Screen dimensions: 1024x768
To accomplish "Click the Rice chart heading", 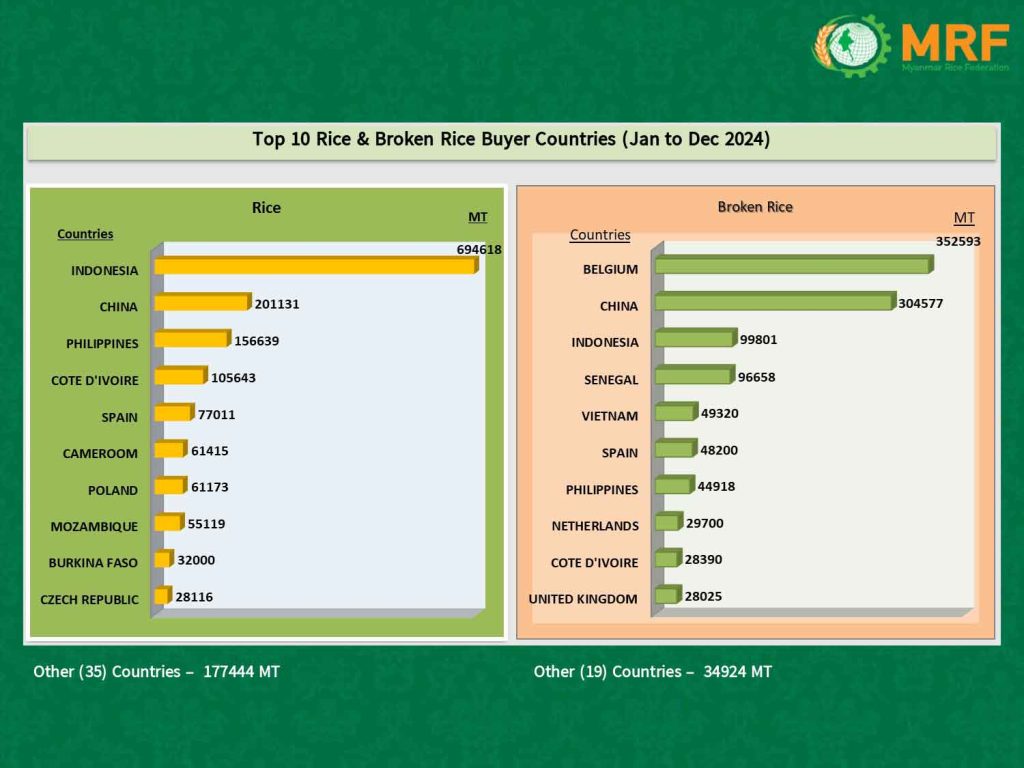I will [266, 208].
